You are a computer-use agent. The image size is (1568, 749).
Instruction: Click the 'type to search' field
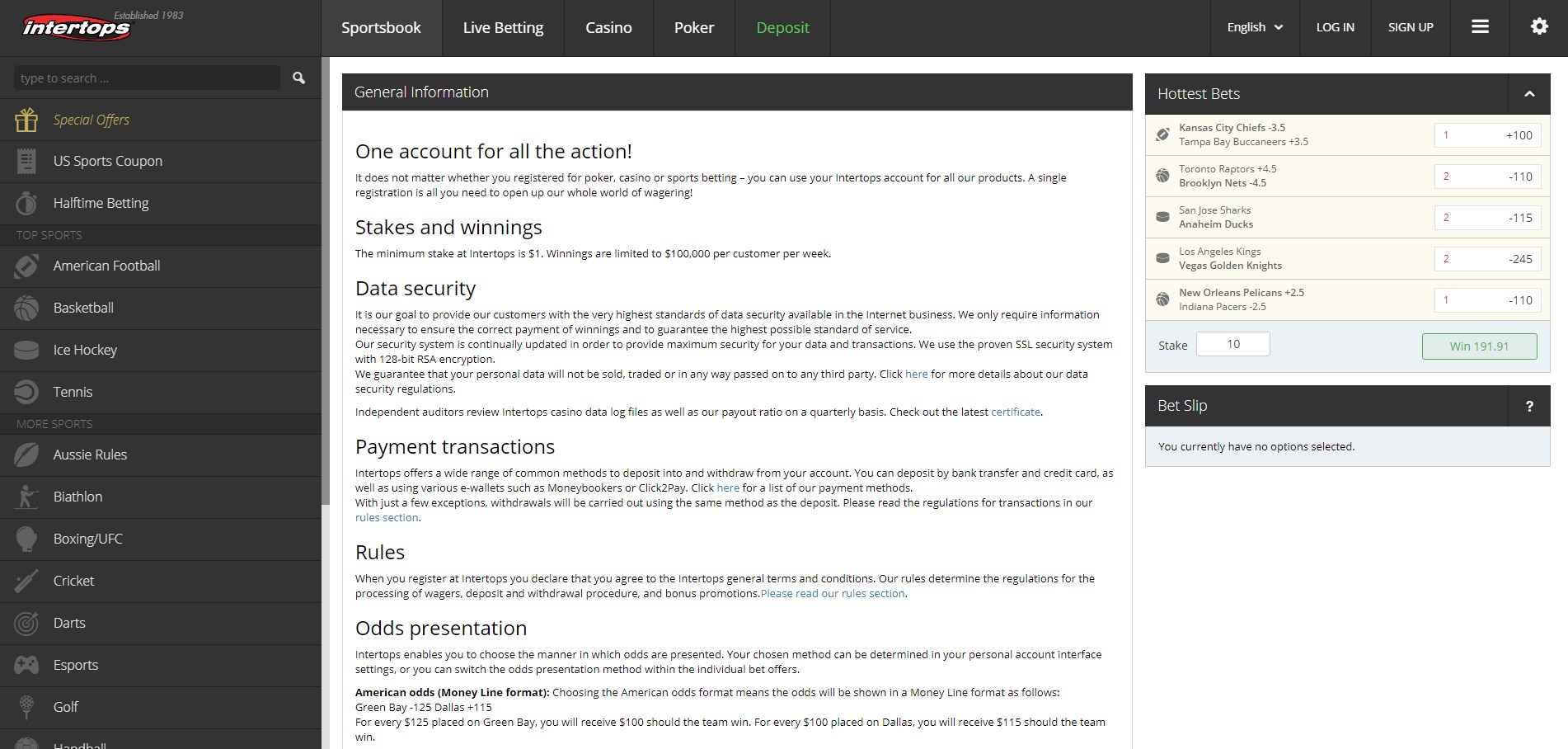tap(147, 78)
